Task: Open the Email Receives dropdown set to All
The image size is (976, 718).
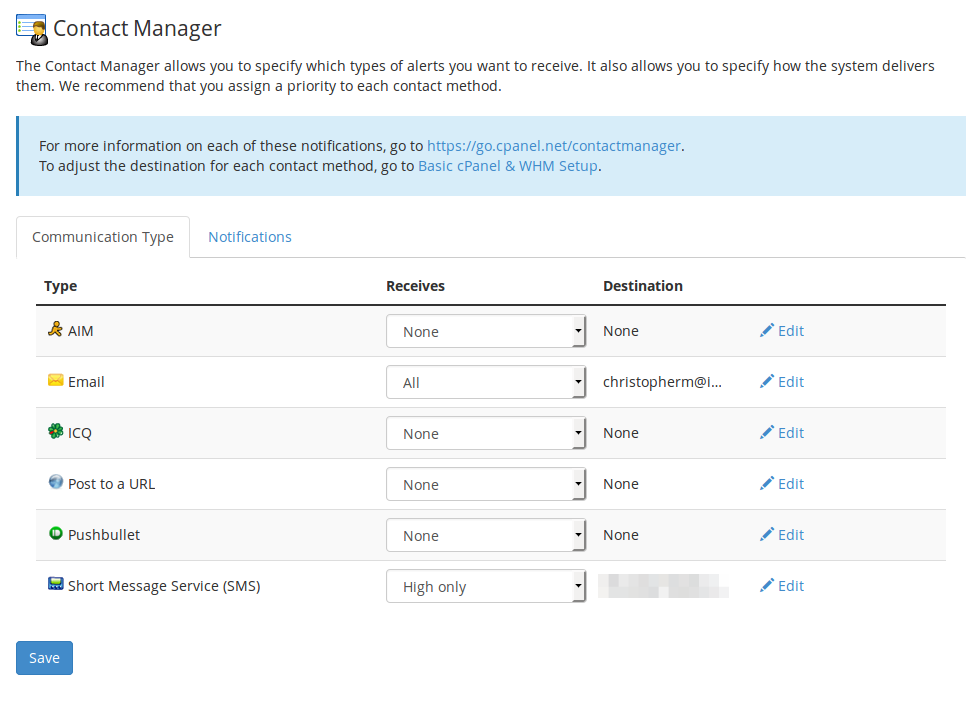Action: 485,383
